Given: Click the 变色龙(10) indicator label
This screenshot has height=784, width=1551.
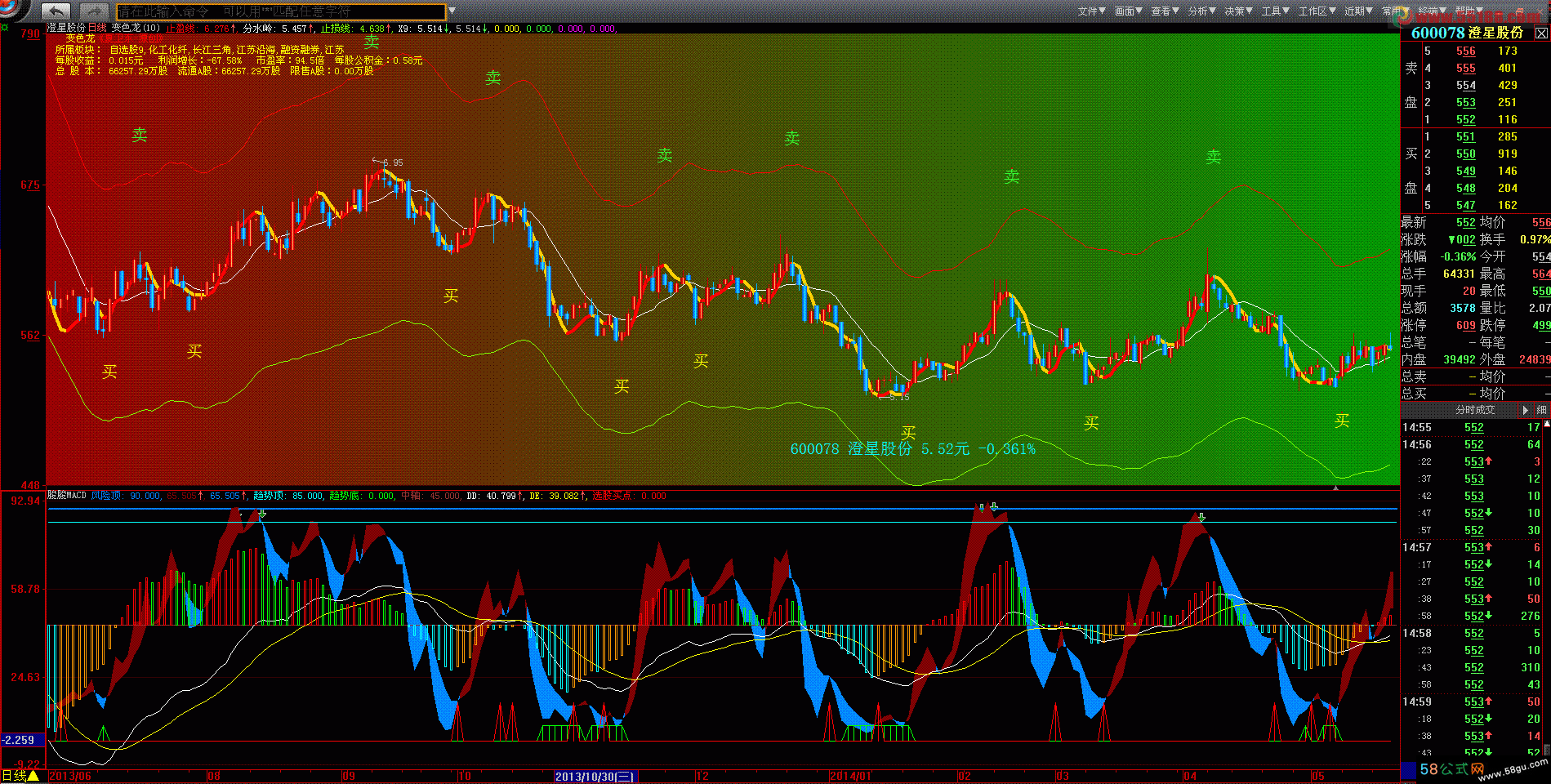Looking at the screenshot, I should [136, 28].
